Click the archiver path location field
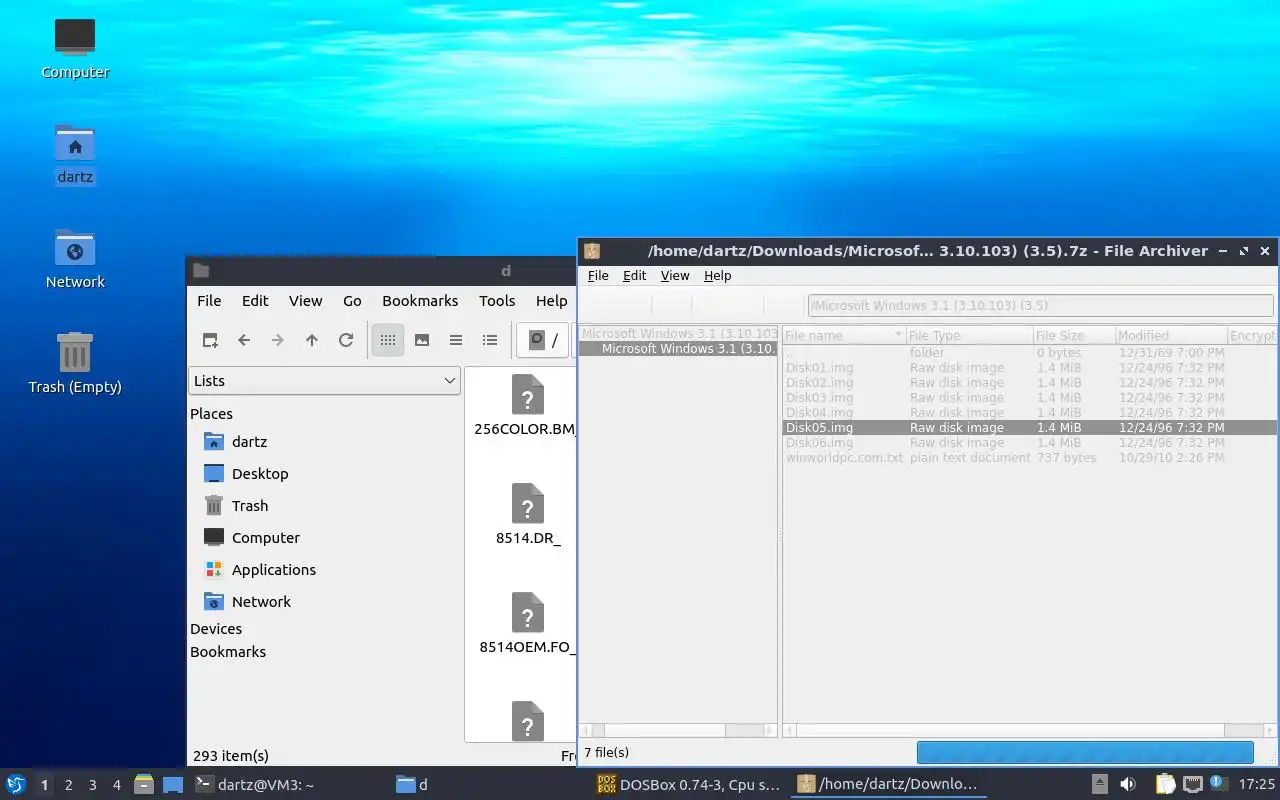1280x800 pixels. tap(1040, 306)
